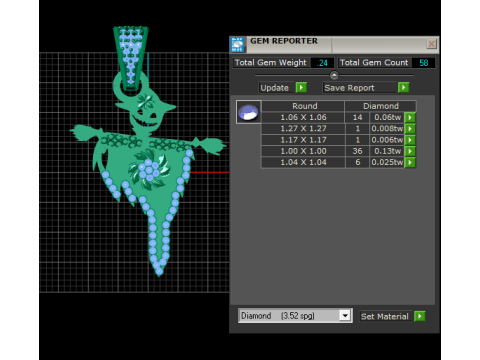Close the Gem Reporter window
The image size is (480, 360).
pyautogui.click(x=431, y=44)
